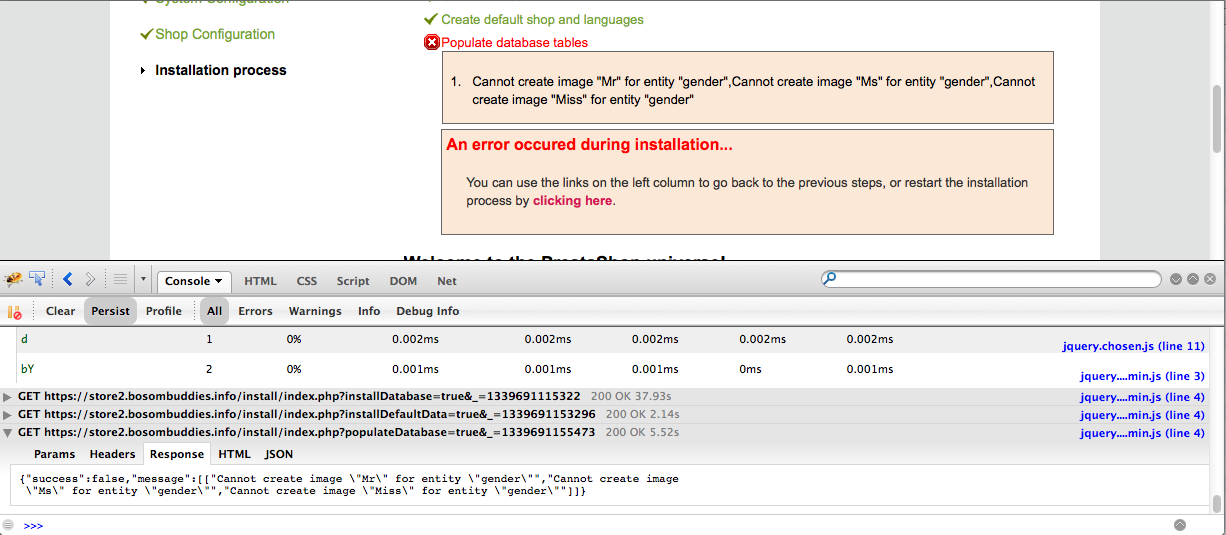Open source link for installDatabase request

(1142, 397)
